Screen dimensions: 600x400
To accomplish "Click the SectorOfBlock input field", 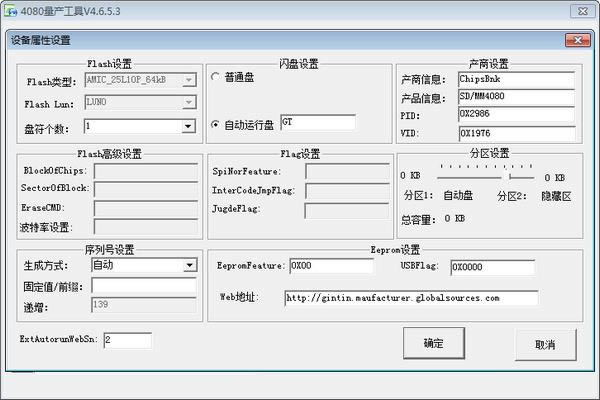I will 146,189.
